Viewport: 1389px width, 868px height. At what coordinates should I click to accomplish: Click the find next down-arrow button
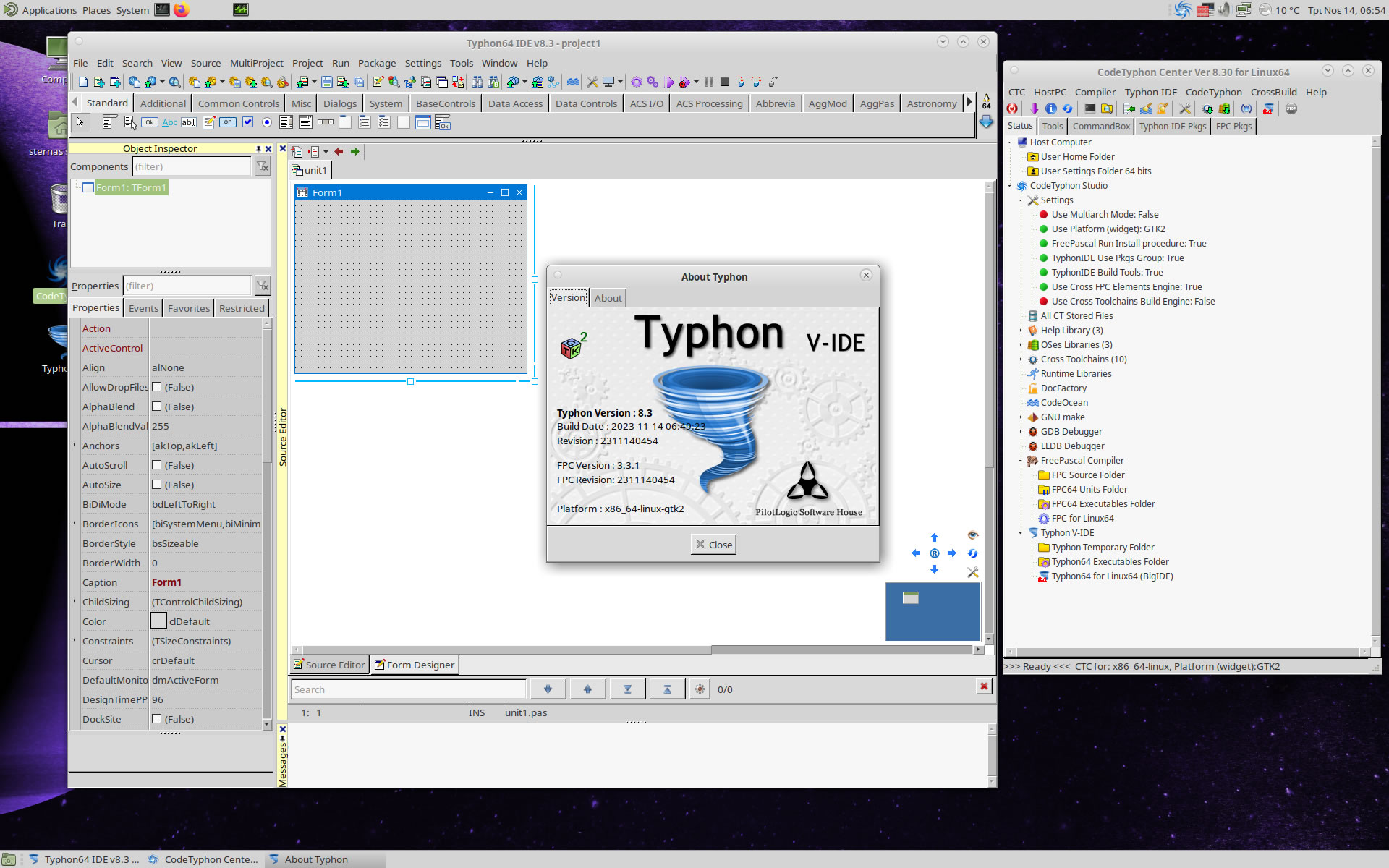coord(548,689)
